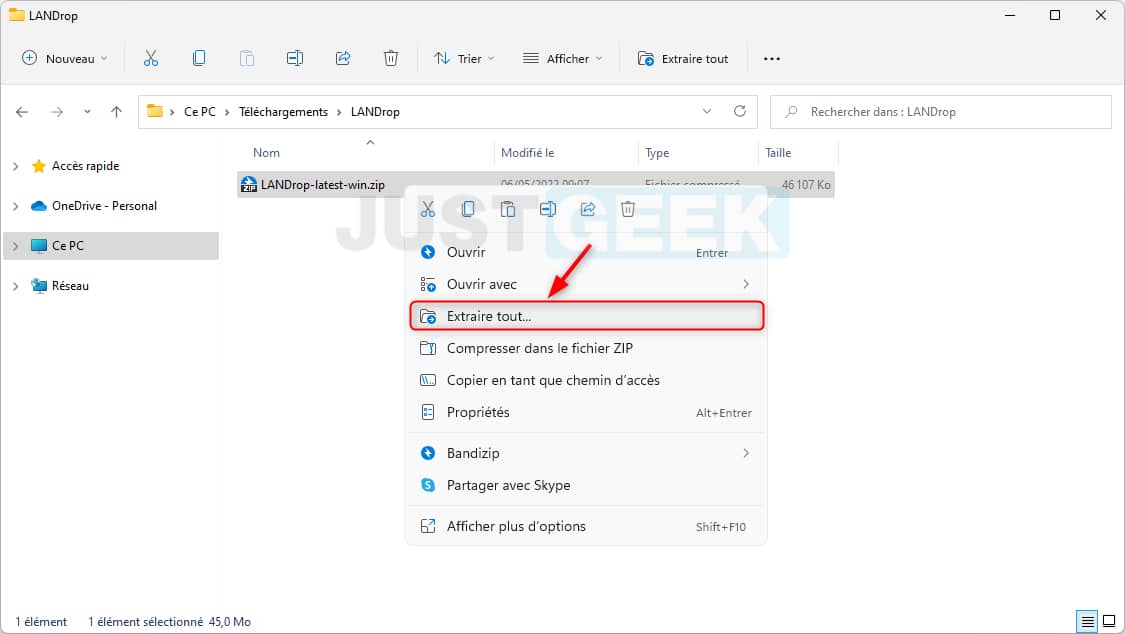Viewport: 1125px width, 634px height.
Task: Click the Delete trash icon in the toolbar
Action: (391, 59)
